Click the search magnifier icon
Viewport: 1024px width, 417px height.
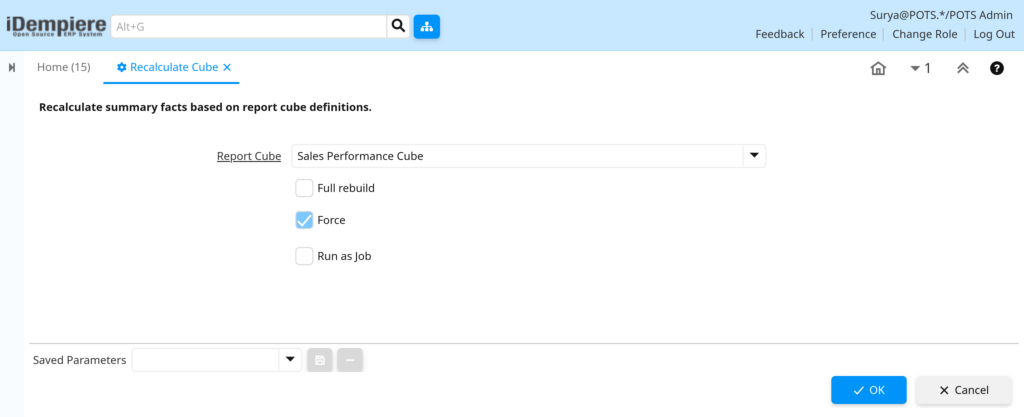pos(398,27)
